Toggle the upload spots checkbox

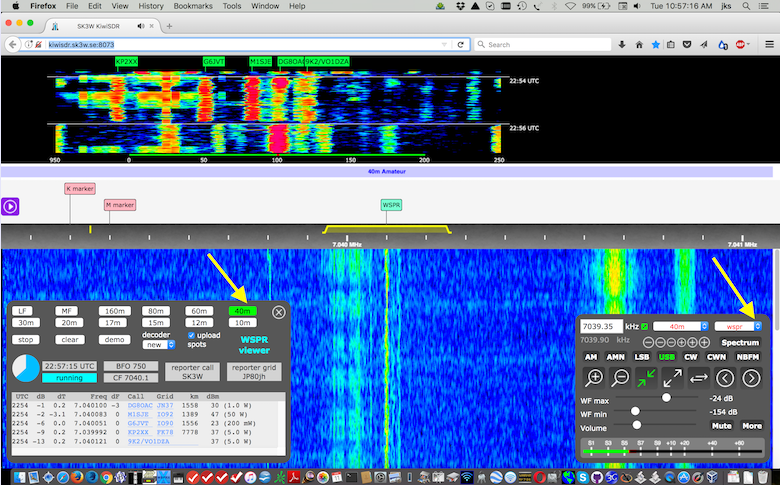pyautogui.click(x=192, y=335)
